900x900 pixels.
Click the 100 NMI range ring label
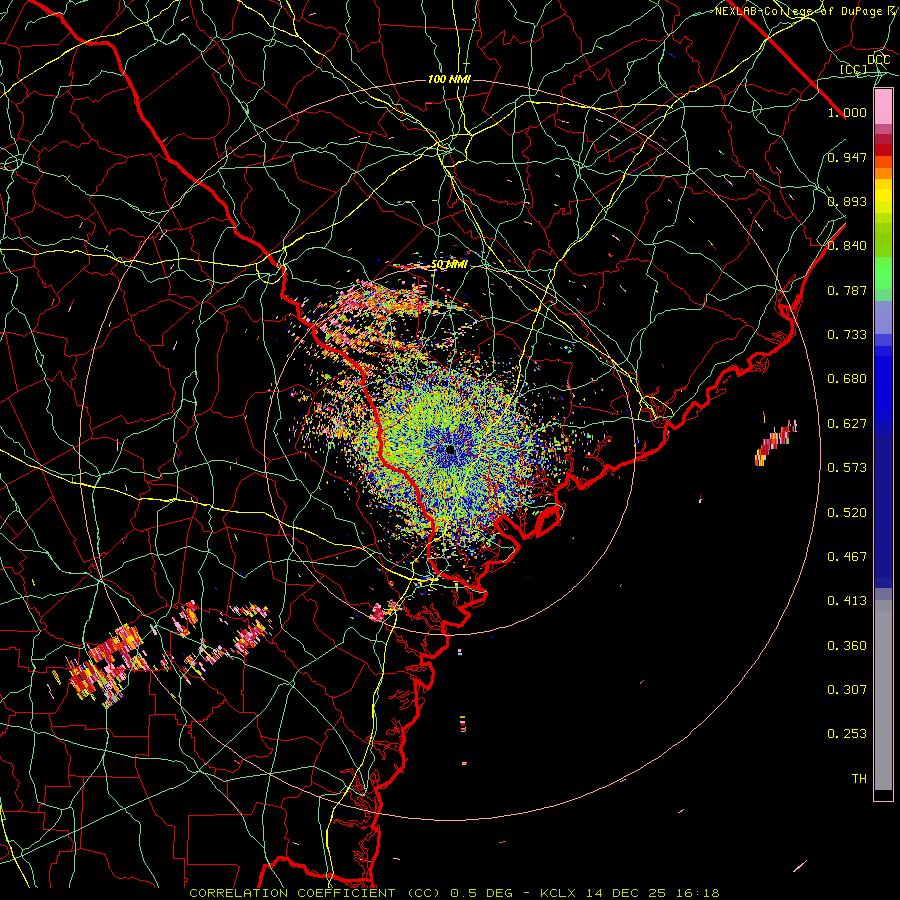click(x=449, y=79)
